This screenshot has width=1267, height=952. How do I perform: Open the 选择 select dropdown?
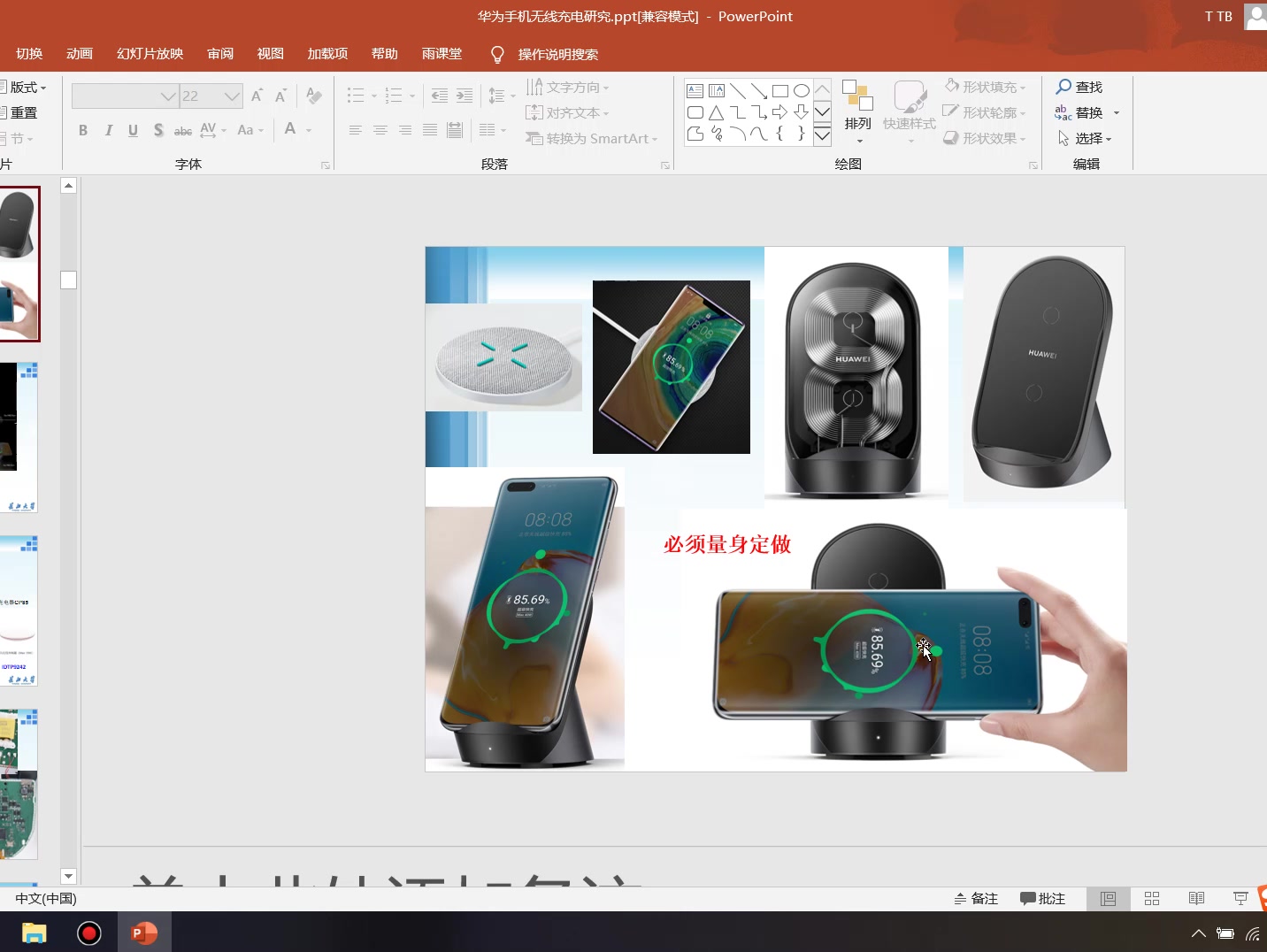[x=1085, y=138]
